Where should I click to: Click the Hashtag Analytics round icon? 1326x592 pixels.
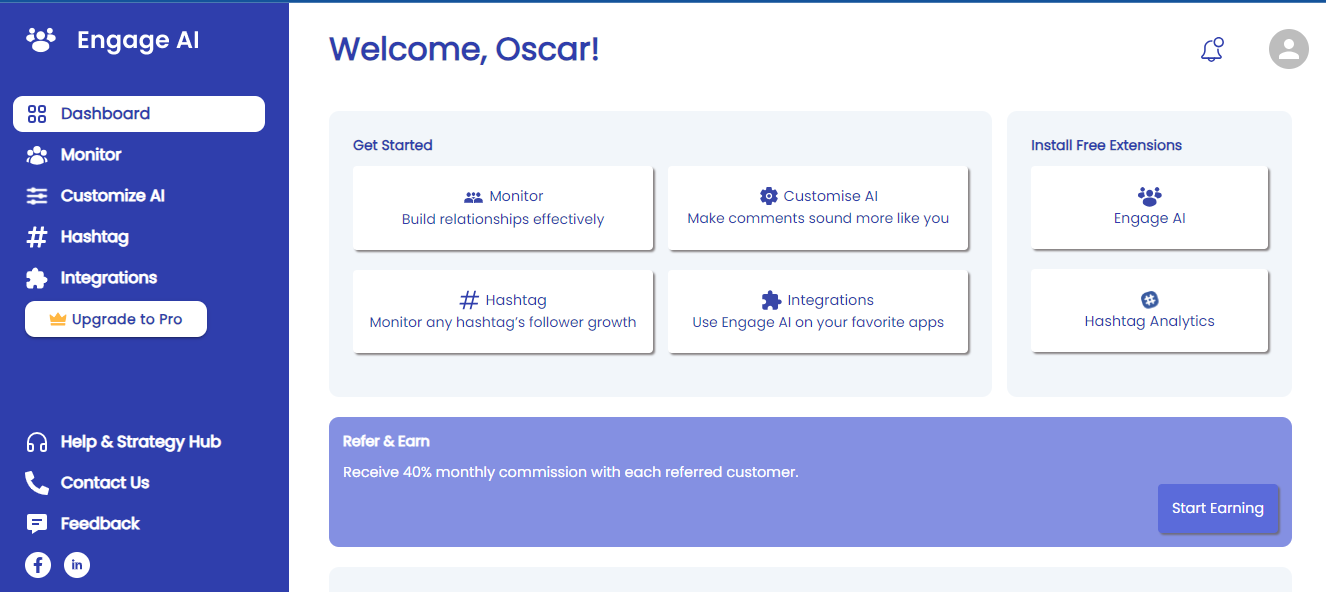pos(1150,300)
